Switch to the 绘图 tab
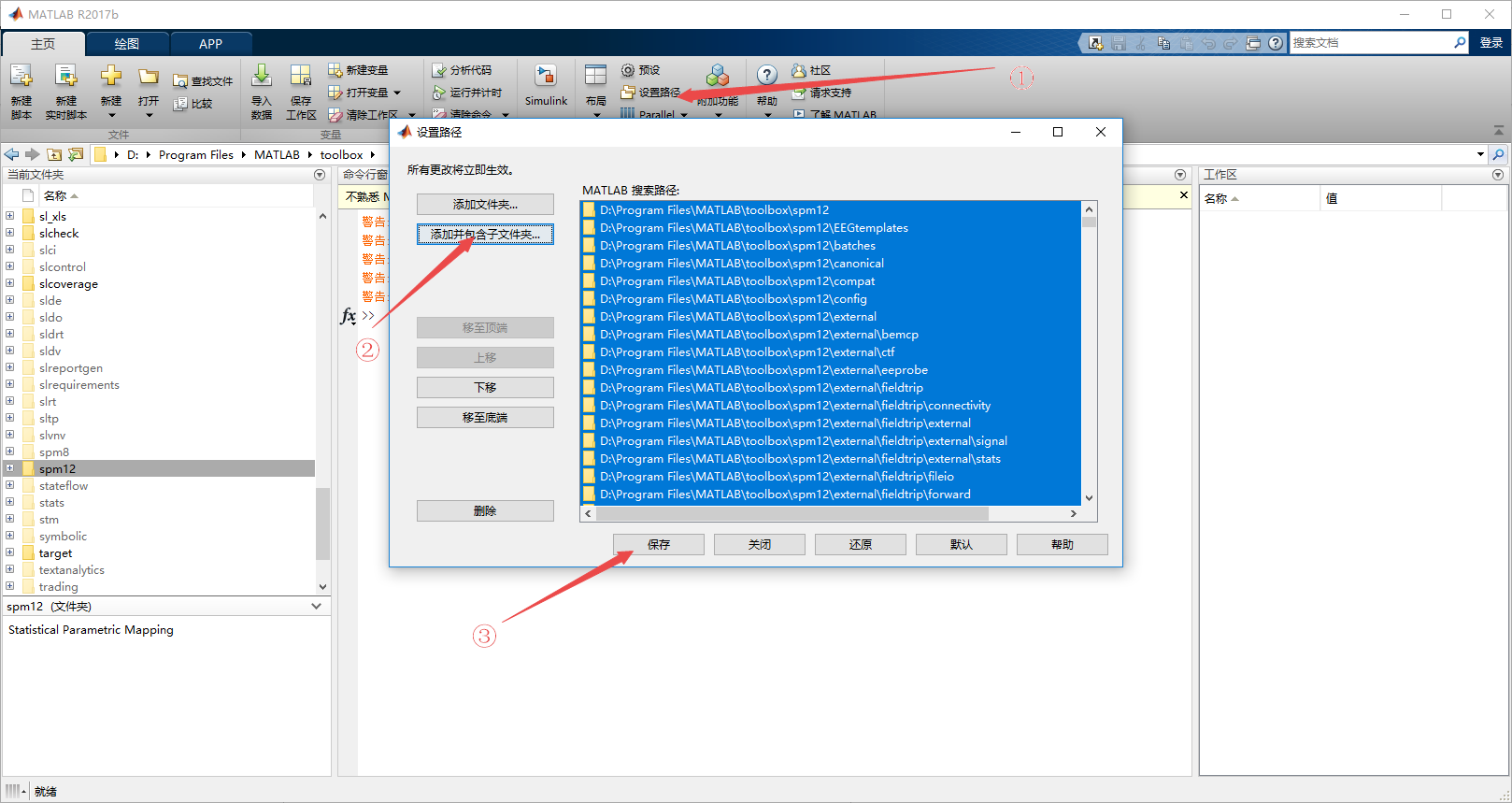The width and height of the screenshot is (1512, 803). (127, 44)
